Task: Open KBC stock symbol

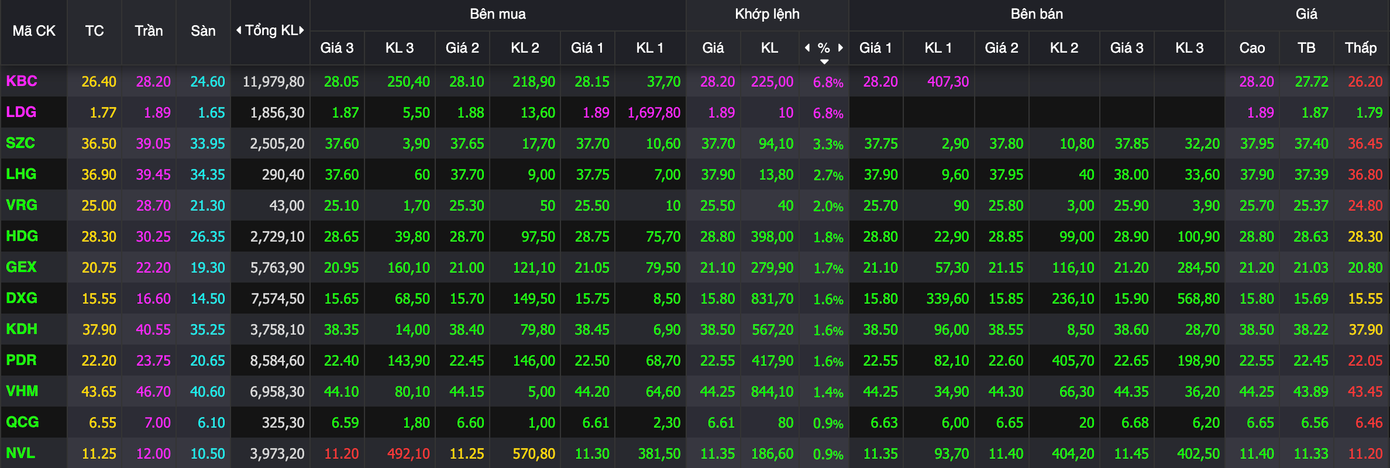Action: click(x=21, y=81)
